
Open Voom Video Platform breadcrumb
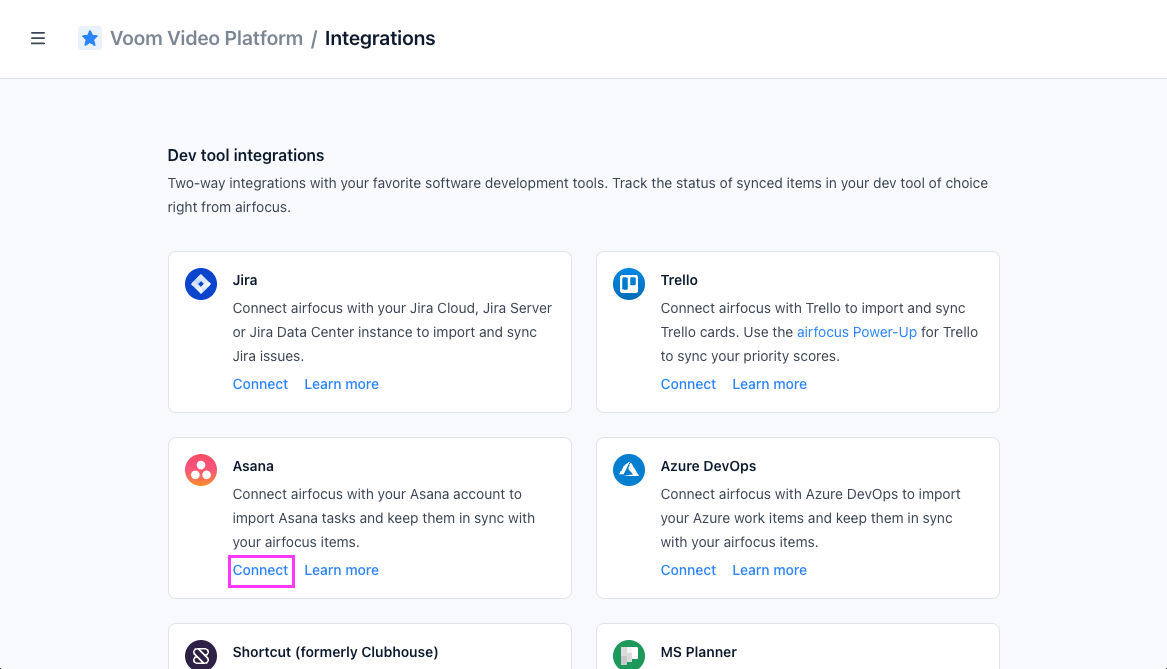pos(206,38)
